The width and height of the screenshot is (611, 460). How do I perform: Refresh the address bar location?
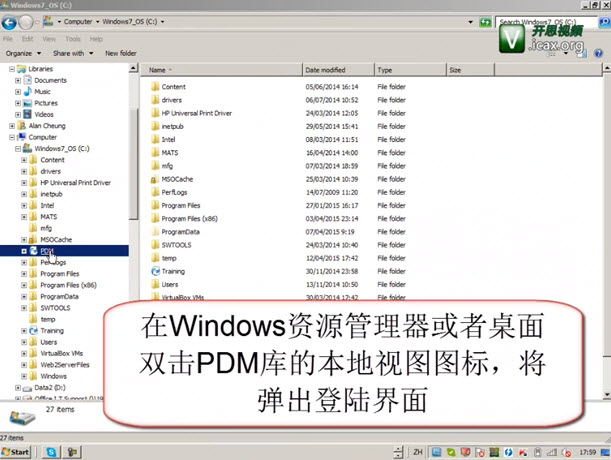(485, 22)
